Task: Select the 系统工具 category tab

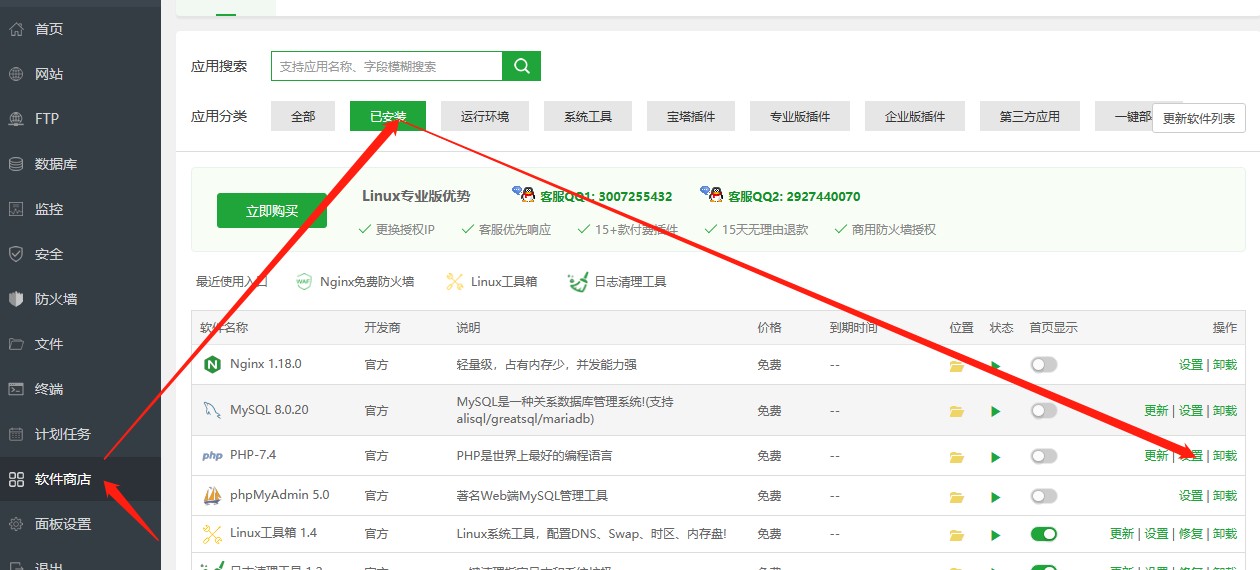Action: [x=588, y=116]
